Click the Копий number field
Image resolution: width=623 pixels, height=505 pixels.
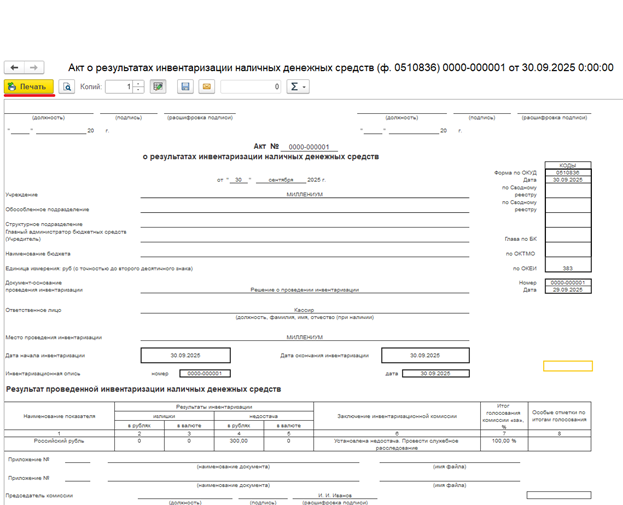119,87
